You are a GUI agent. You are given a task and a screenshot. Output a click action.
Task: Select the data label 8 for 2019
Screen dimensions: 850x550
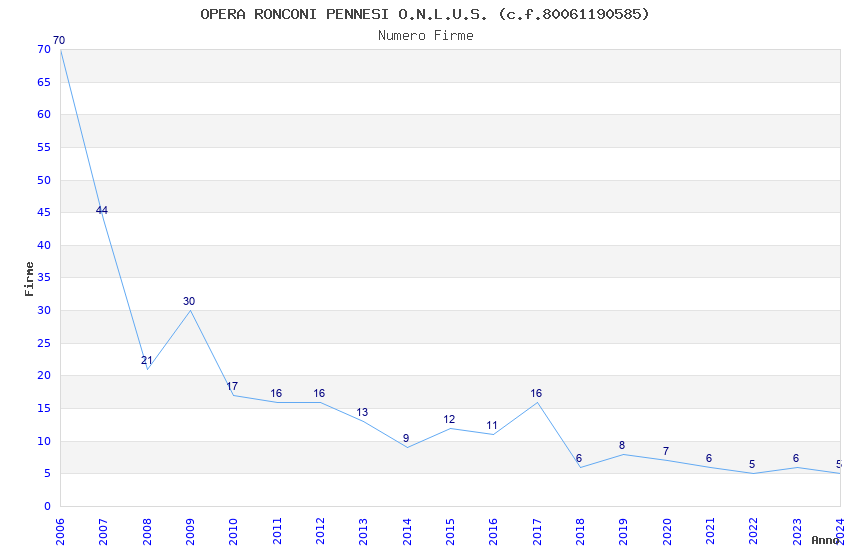click(x=622, y=445)
